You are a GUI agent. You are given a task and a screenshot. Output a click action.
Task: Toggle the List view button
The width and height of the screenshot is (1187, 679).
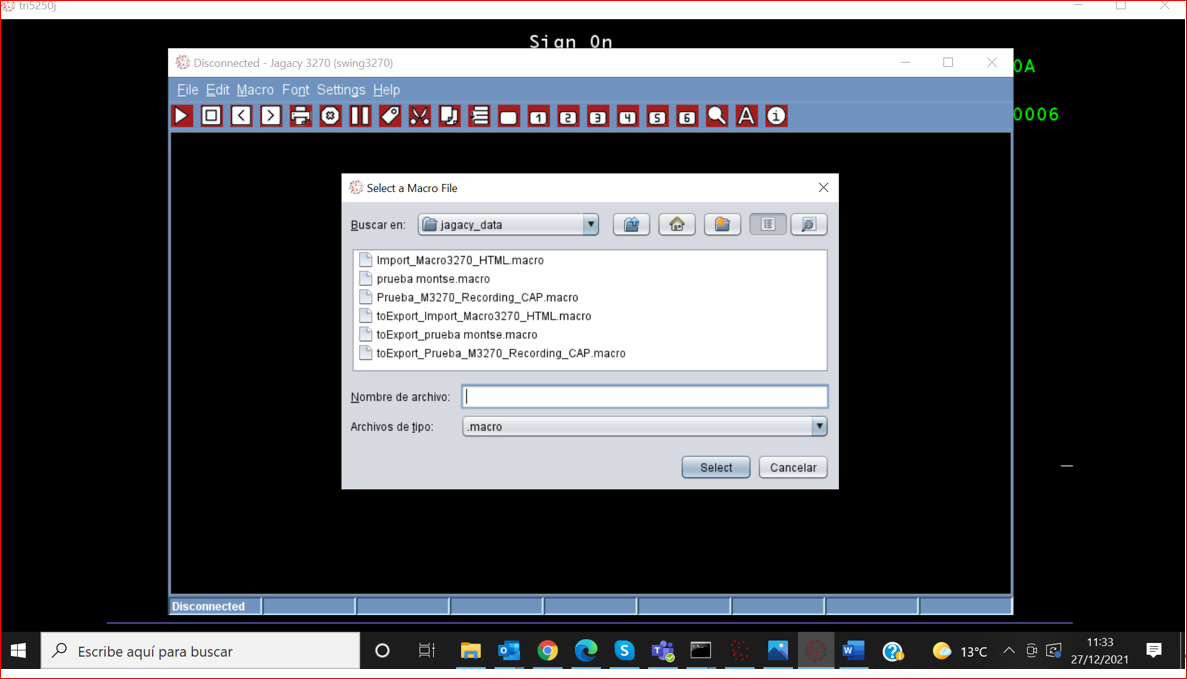(x=768, y=225)
